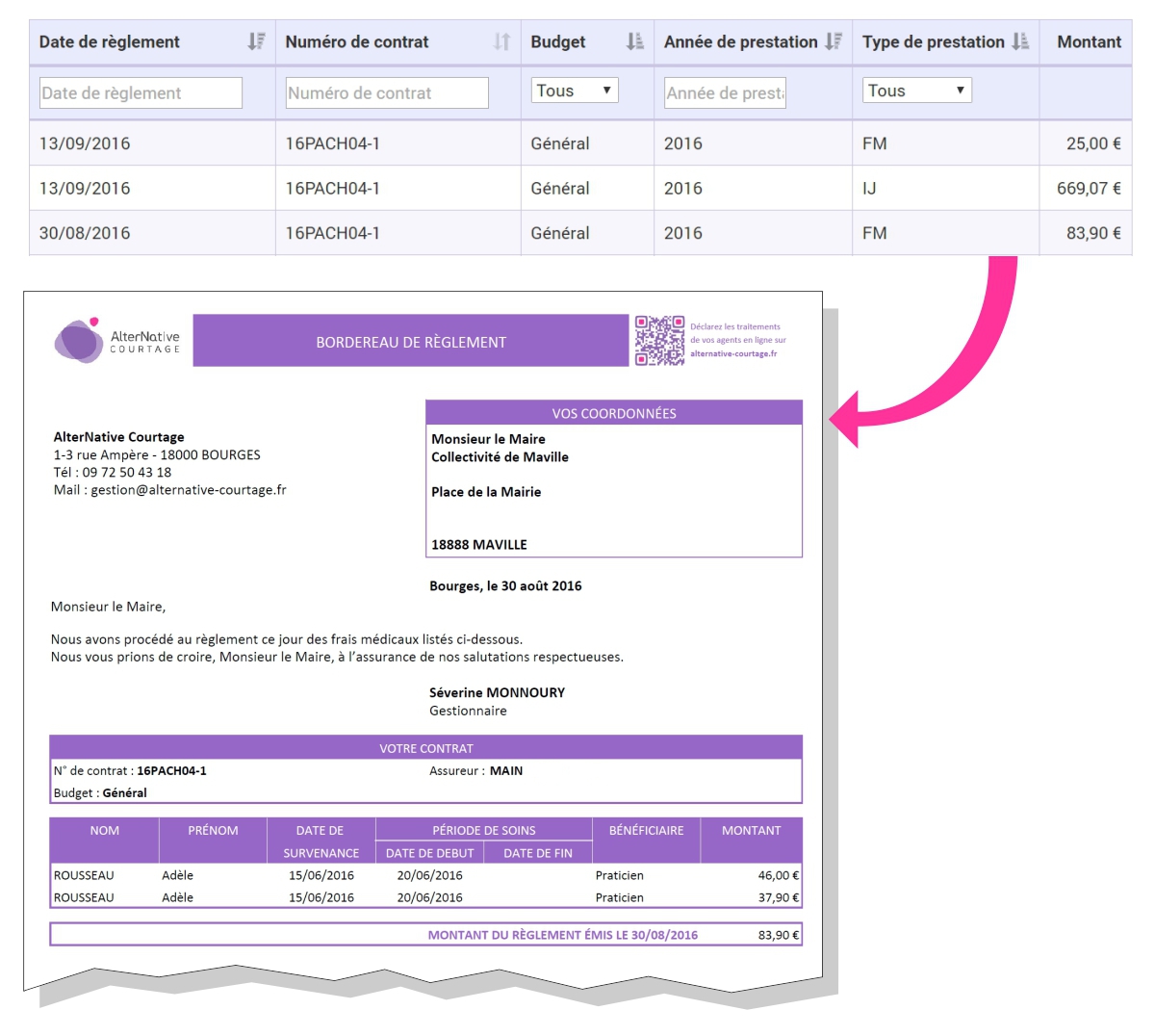This screenshot has height=1036, width=1155.
Task: Sort the Budget column using its icon
Action: pyautogui.click(x=634, y=41)
